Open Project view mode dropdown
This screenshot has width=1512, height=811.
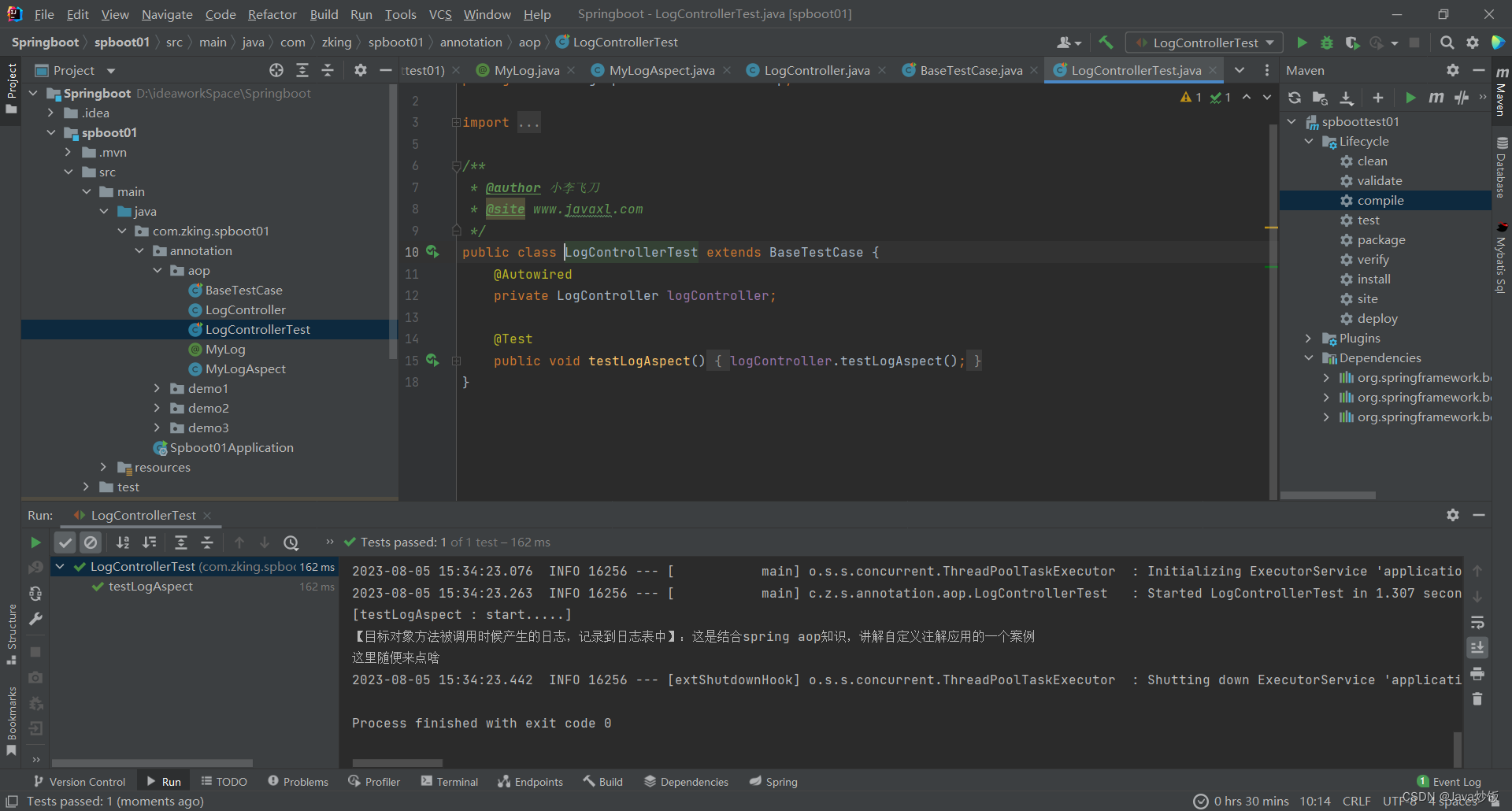click(x=111, y=71)
